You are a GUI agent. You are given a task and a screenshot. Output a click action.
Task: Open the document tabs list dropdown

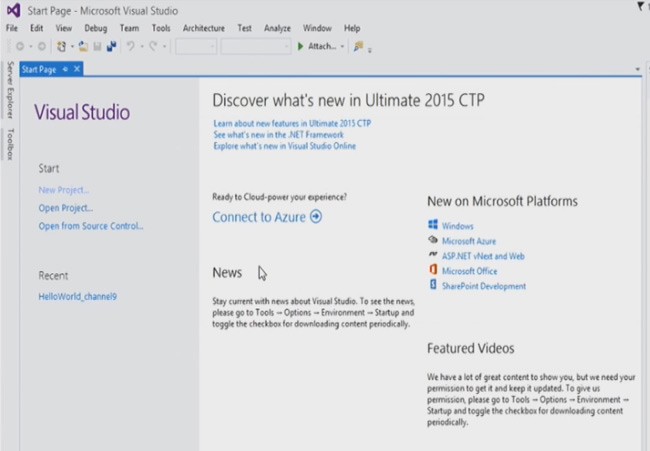[638, 69]
